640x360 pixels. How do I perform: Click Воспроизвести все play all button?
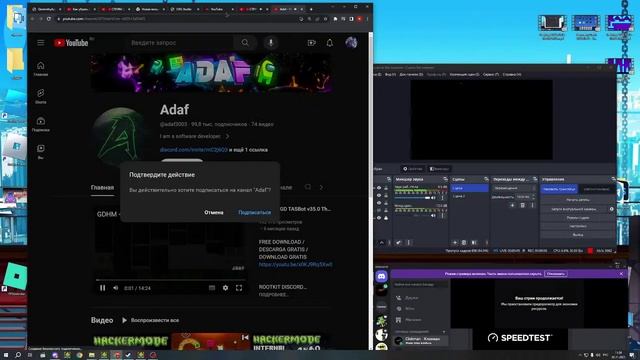click(x=150, y=320)
